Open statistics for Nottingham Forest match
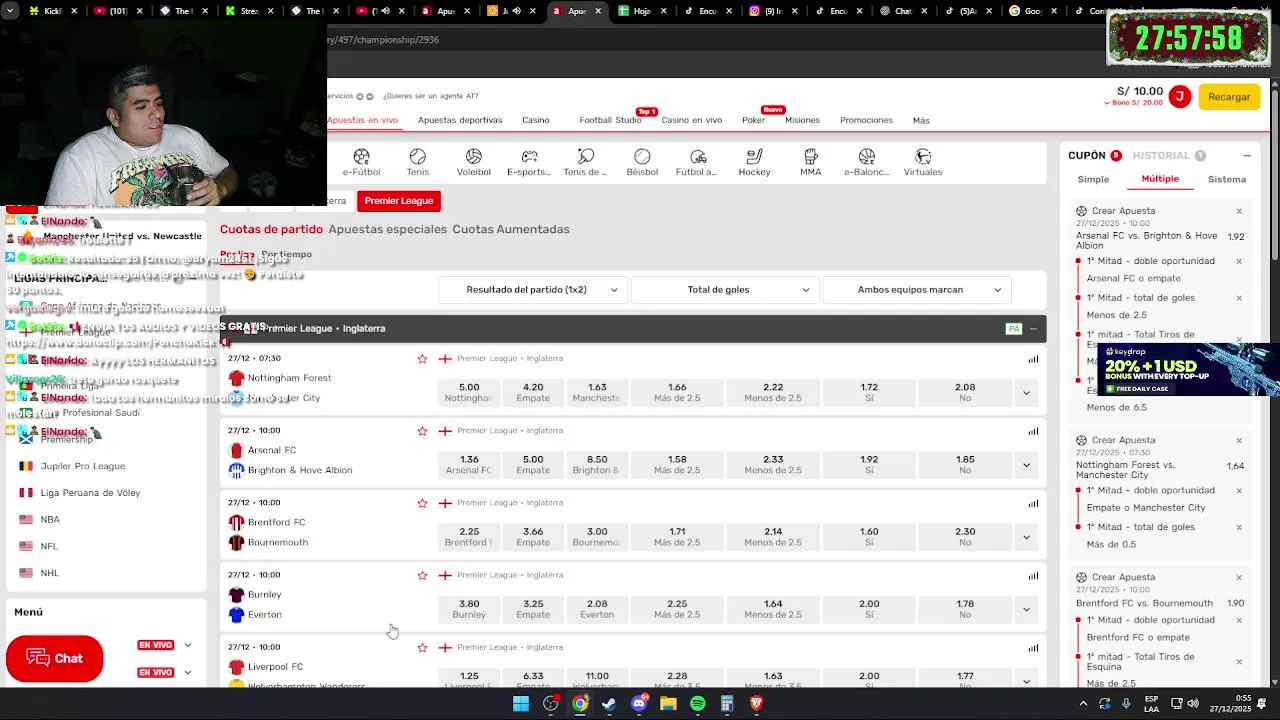 1033,359
